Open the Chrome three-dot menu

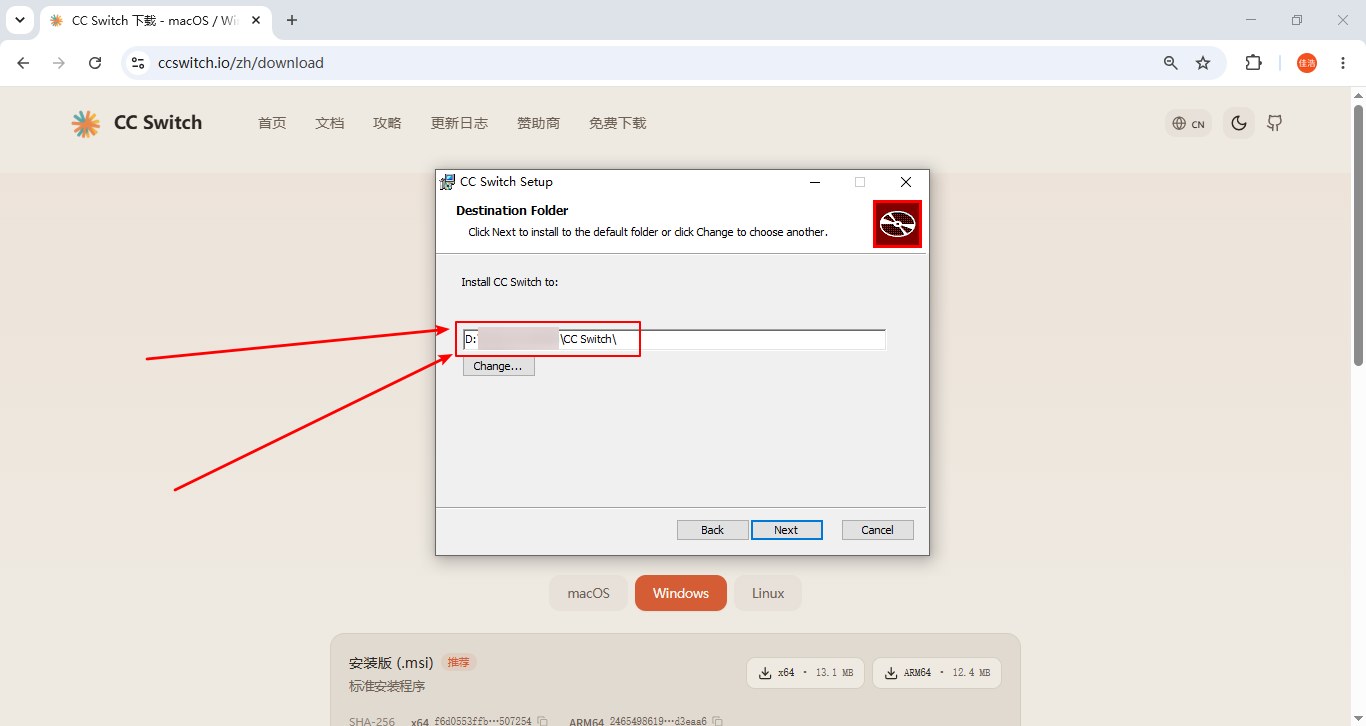point(1343,63)
